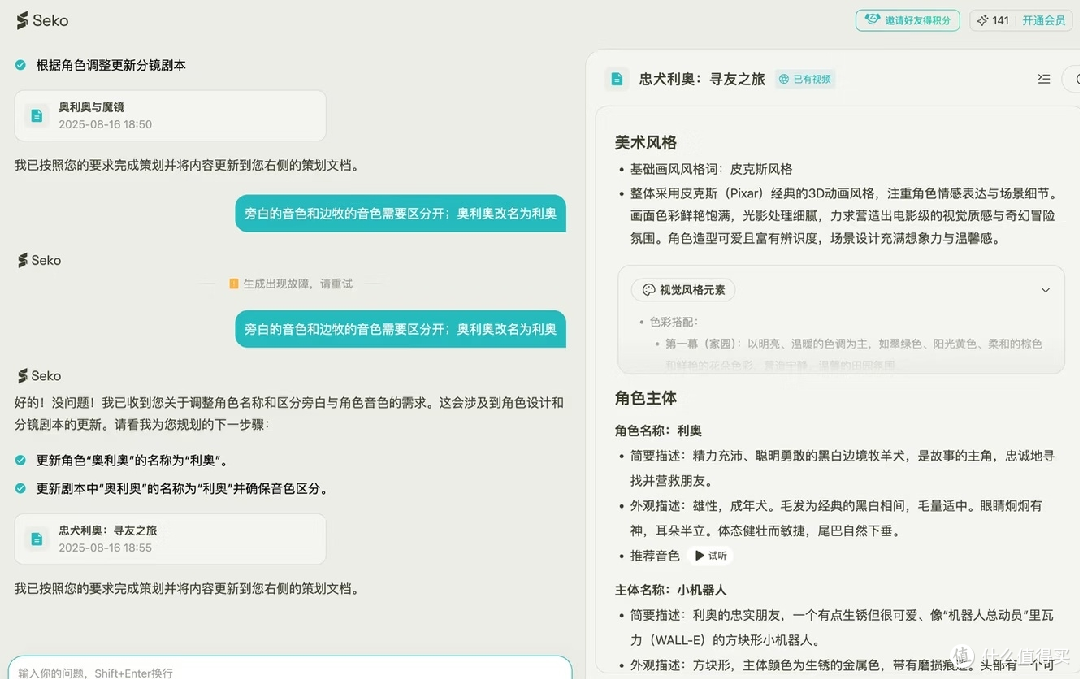Click the 视觉风格元素 palette tag
The image size is (1080, 679).
pyautogui.click(x=683, y=290)
